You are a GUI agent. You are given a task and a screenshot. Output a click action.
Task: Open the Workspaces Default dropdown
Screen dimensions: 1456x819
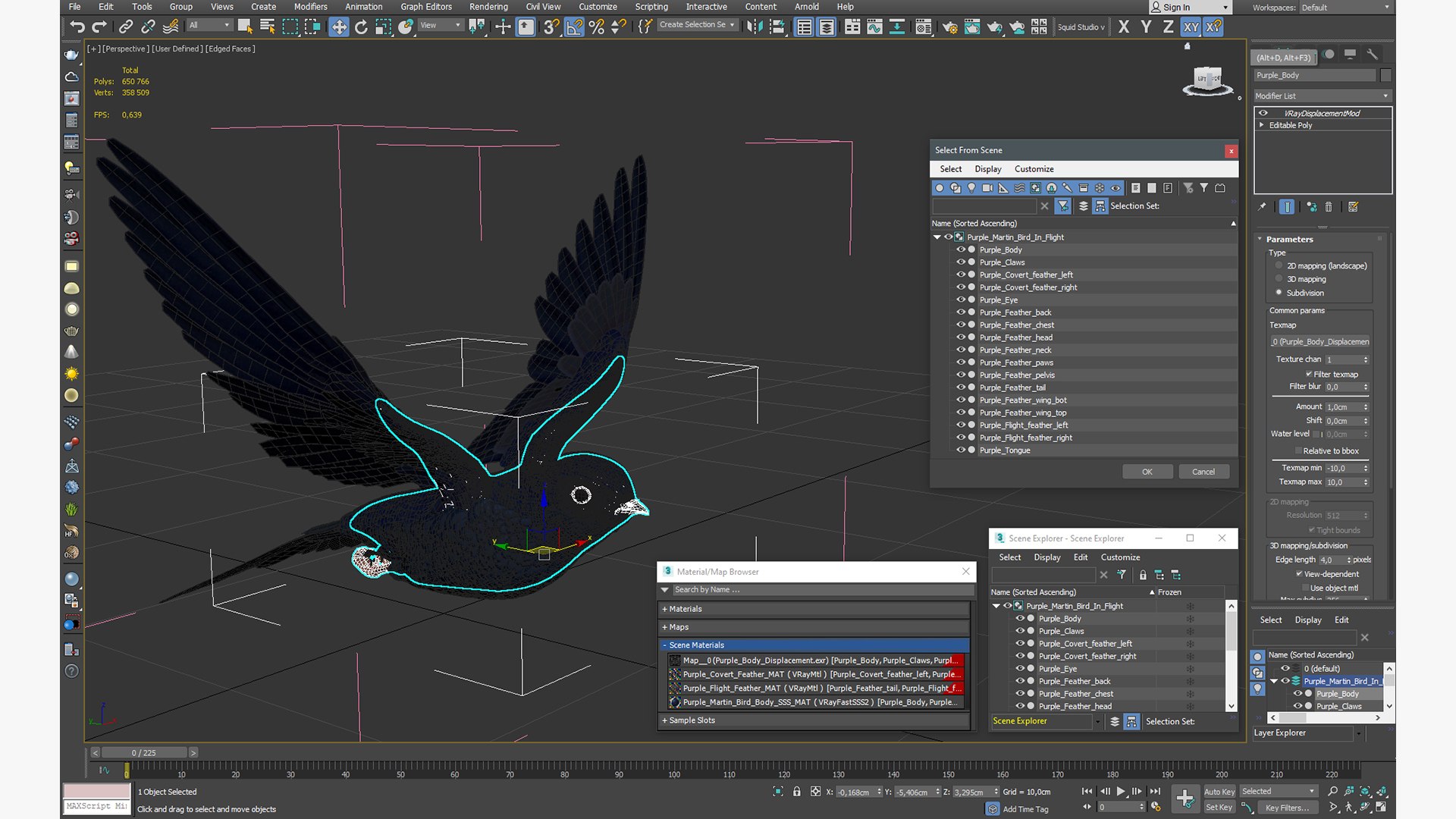tap(1345, 8)
